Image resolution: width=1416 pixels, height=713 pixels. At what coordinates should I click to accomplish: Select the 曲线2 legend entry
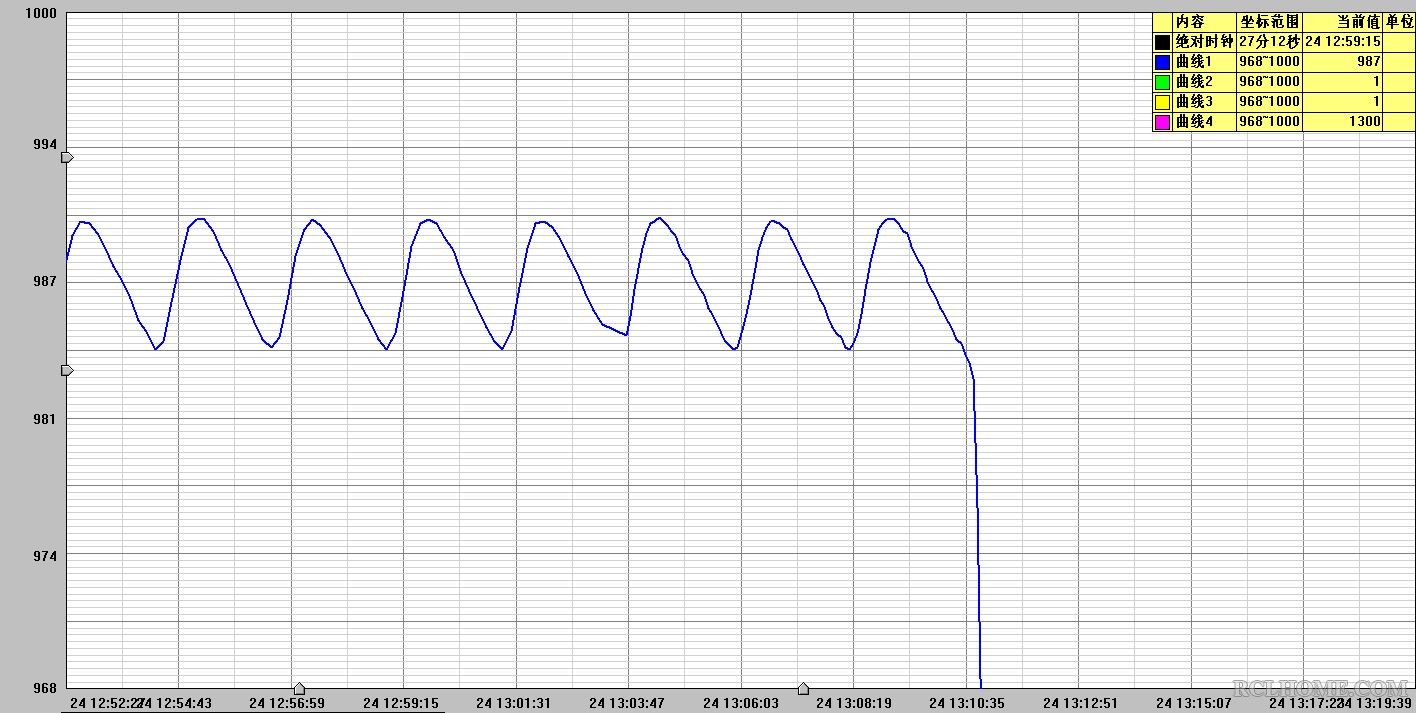(1204, 82)
